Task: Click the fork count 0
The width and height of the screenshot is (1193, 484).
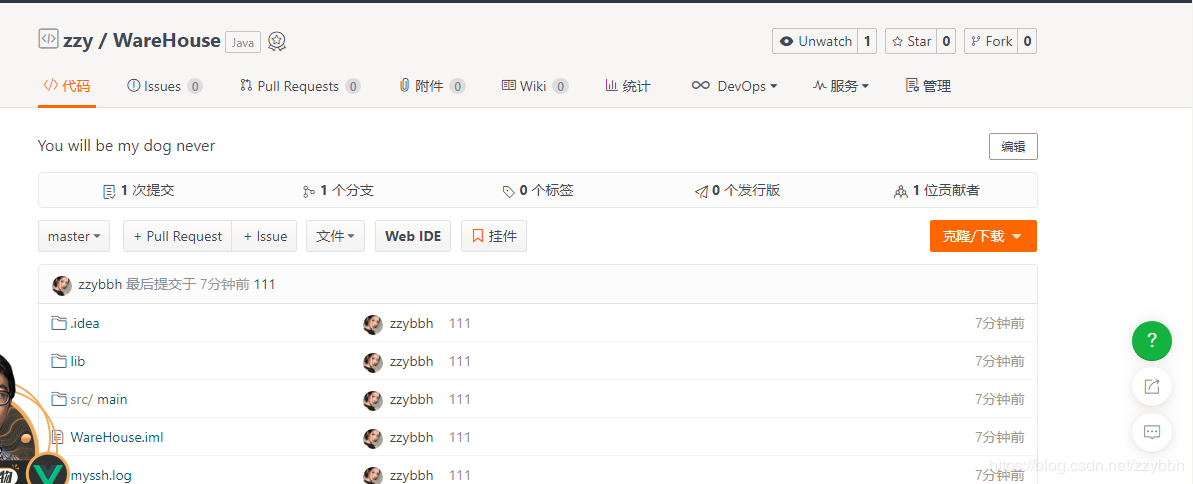Action: click(1027, 41)
